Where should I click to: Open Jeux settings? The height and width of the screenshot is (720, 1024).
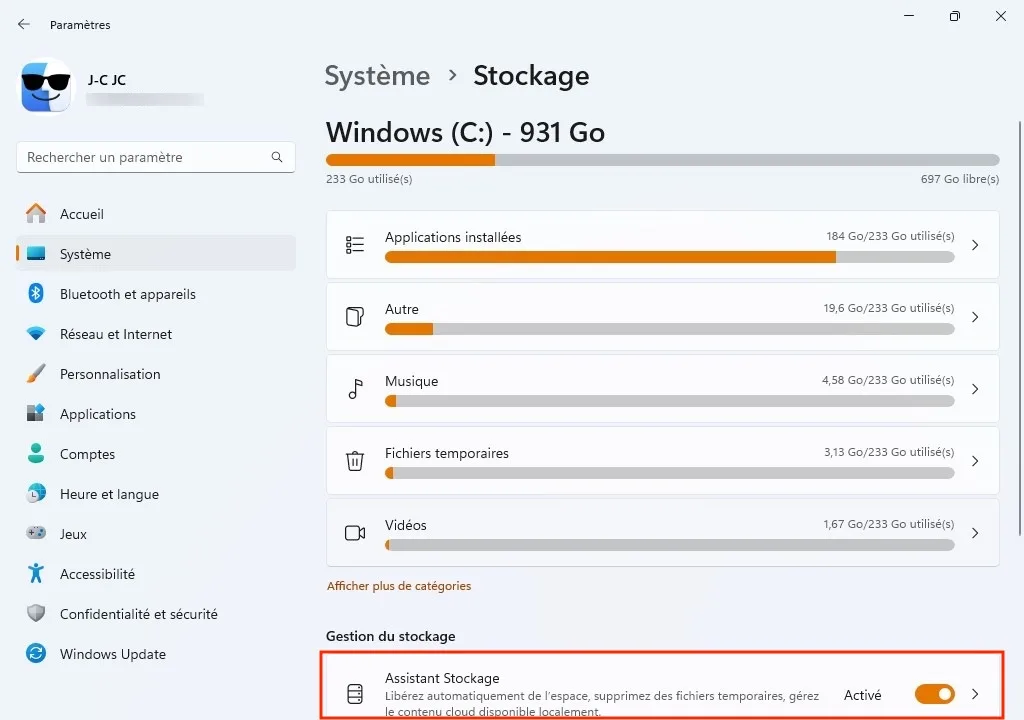coord(155,534)
